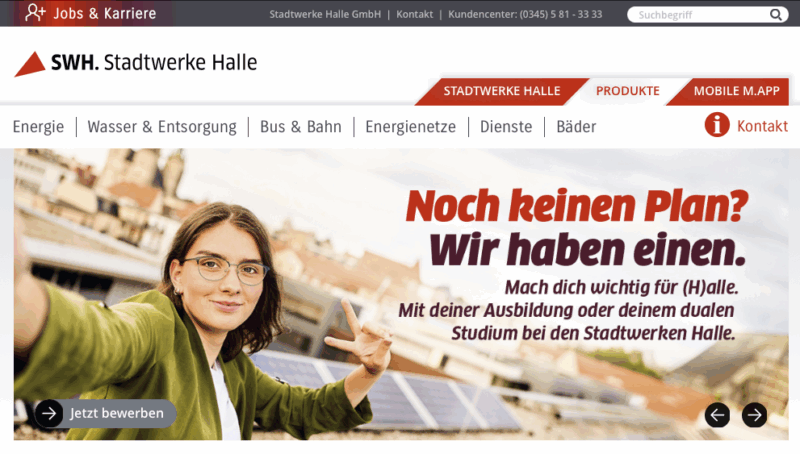Select the Mobile M.APP tab
This screenshot has width=800, height=454.
pos(730,91)
